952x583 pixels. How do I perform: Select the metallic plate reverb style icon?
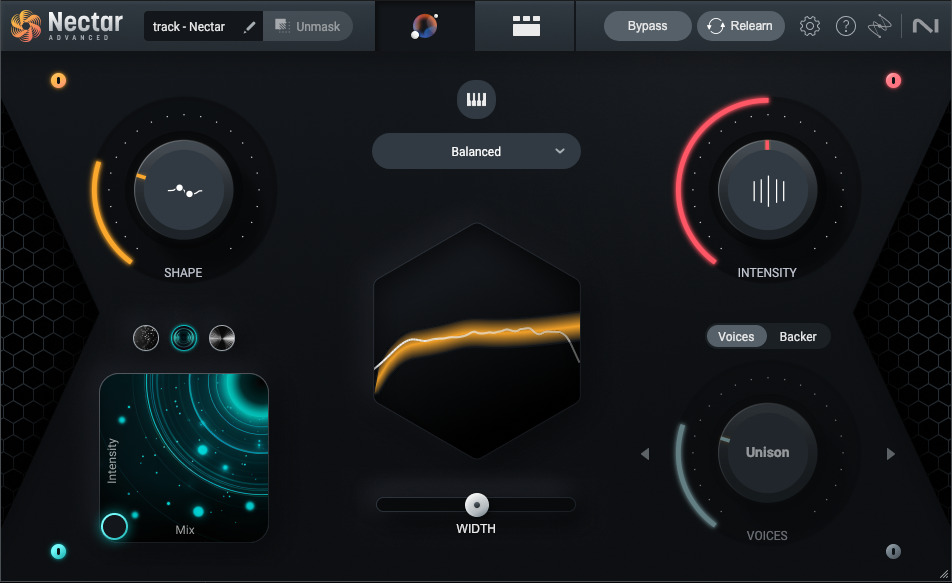tap(222, 338)
